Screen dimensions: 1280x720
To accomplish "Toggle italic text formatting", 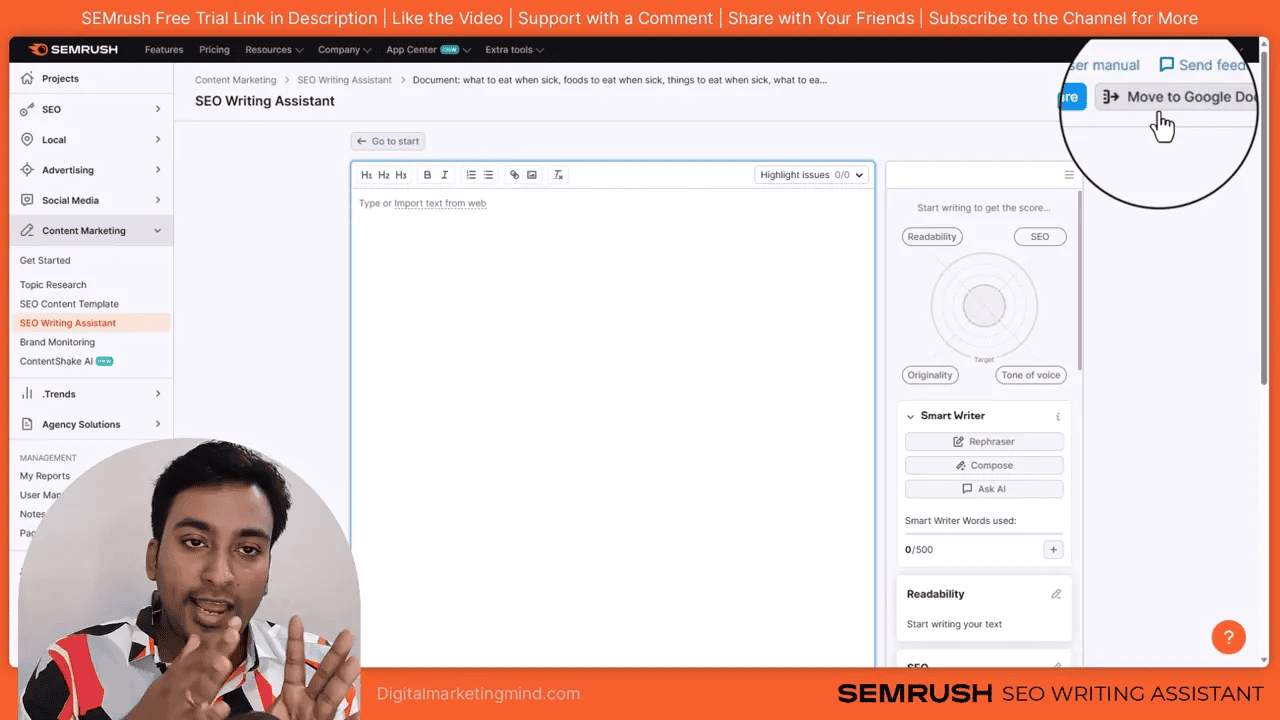I will point(444,174).
